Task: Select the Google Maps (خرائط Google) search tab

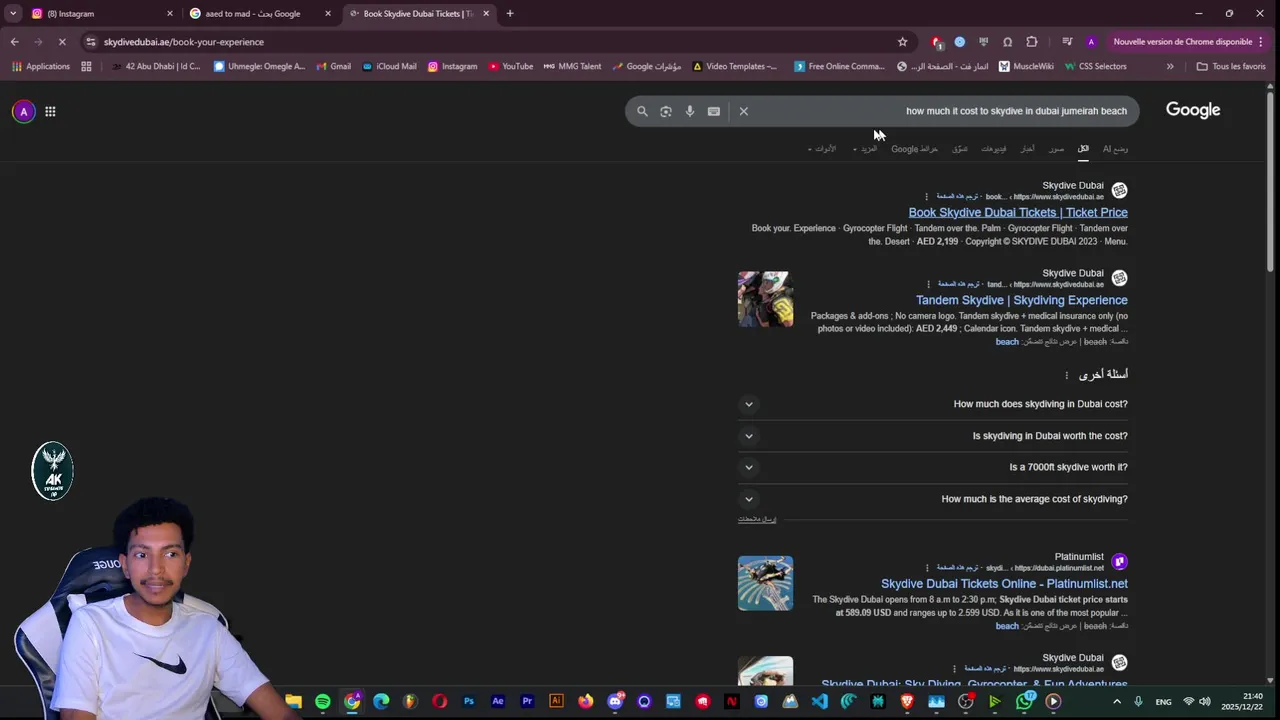Action: [x=914, y=149]
